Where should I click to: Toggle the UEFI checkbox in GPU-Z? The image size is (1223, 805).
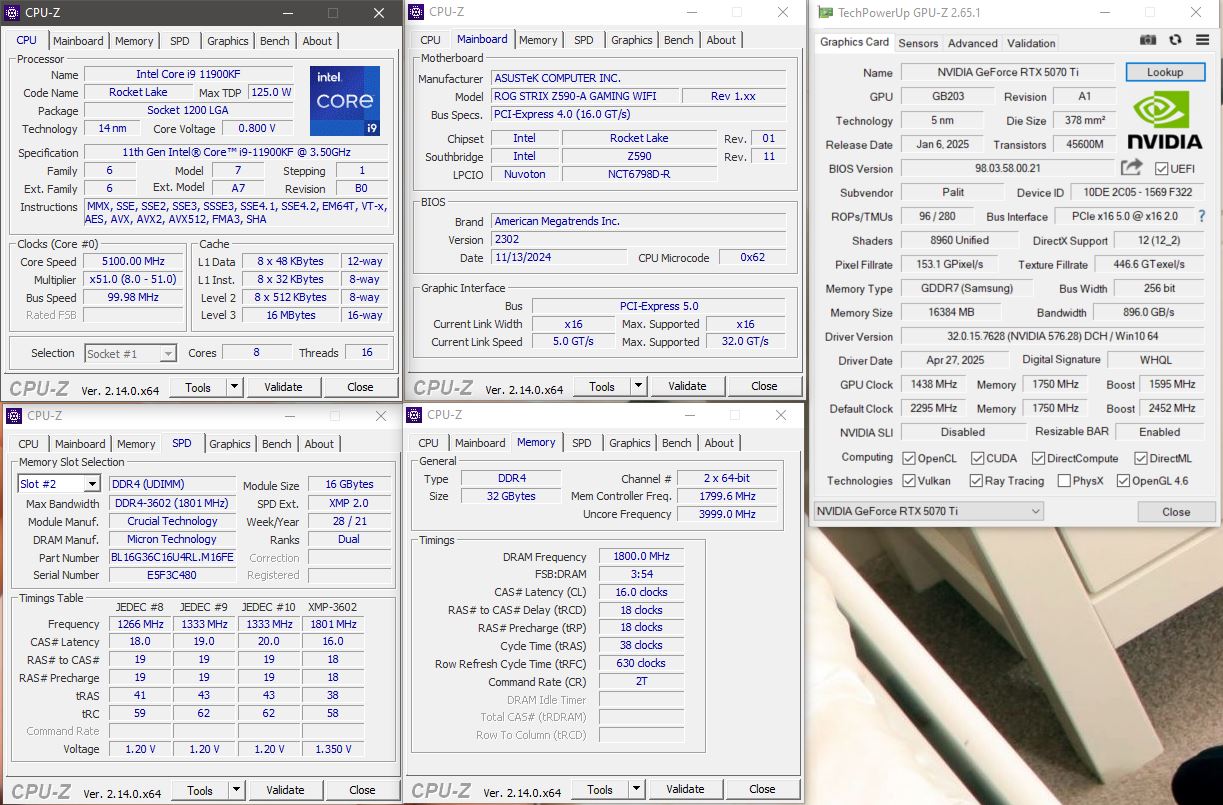(1162, 169)
